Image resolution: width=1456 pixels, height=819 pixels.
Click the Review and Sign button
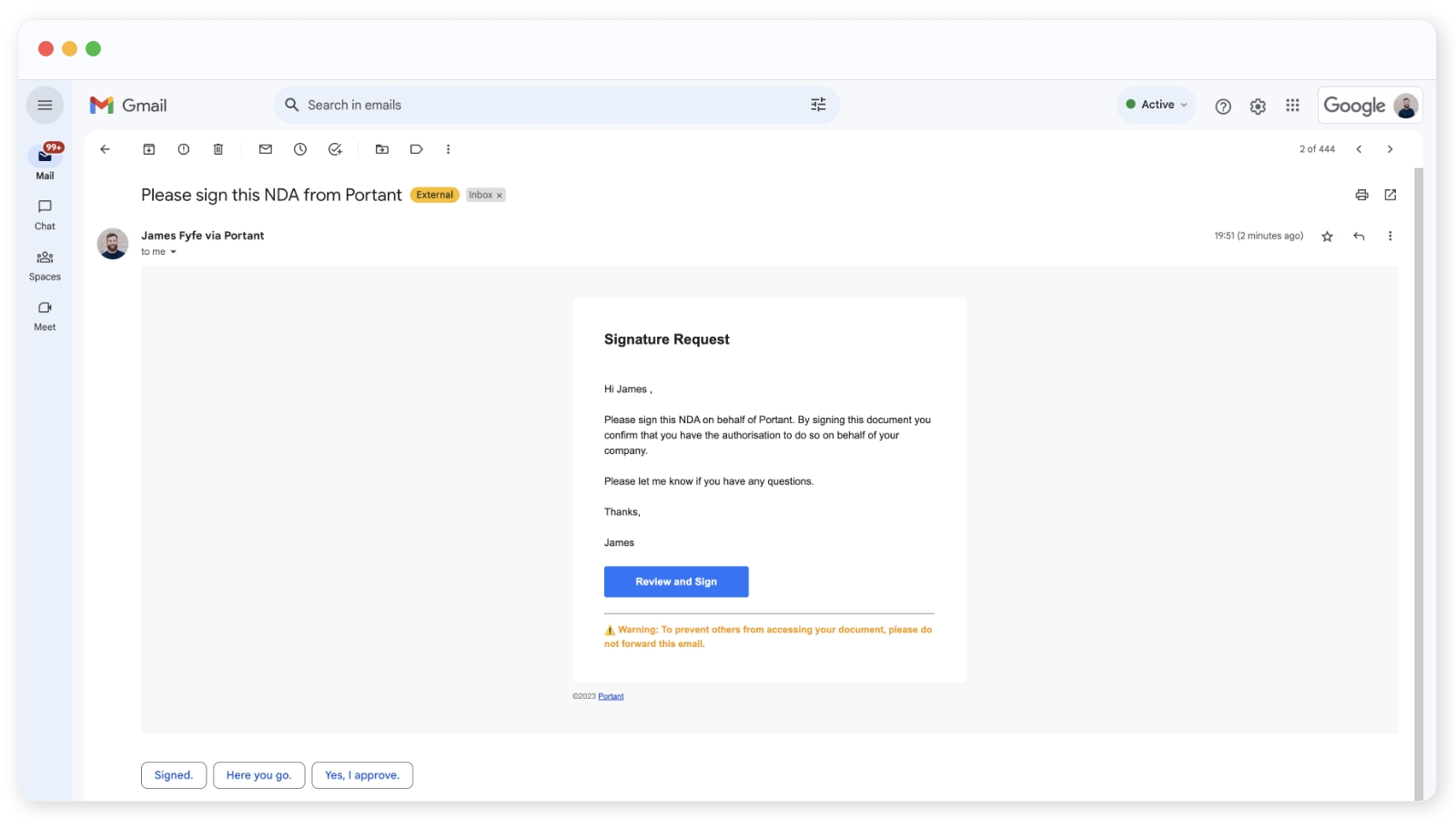(676, 581)
